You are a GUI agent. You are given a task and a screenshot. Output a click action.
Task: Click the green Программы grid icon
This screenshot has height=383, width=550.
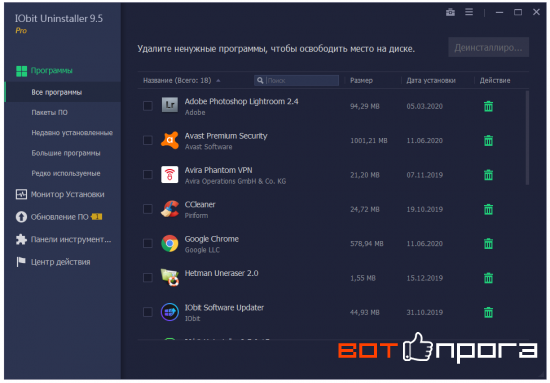coord(21,71)
